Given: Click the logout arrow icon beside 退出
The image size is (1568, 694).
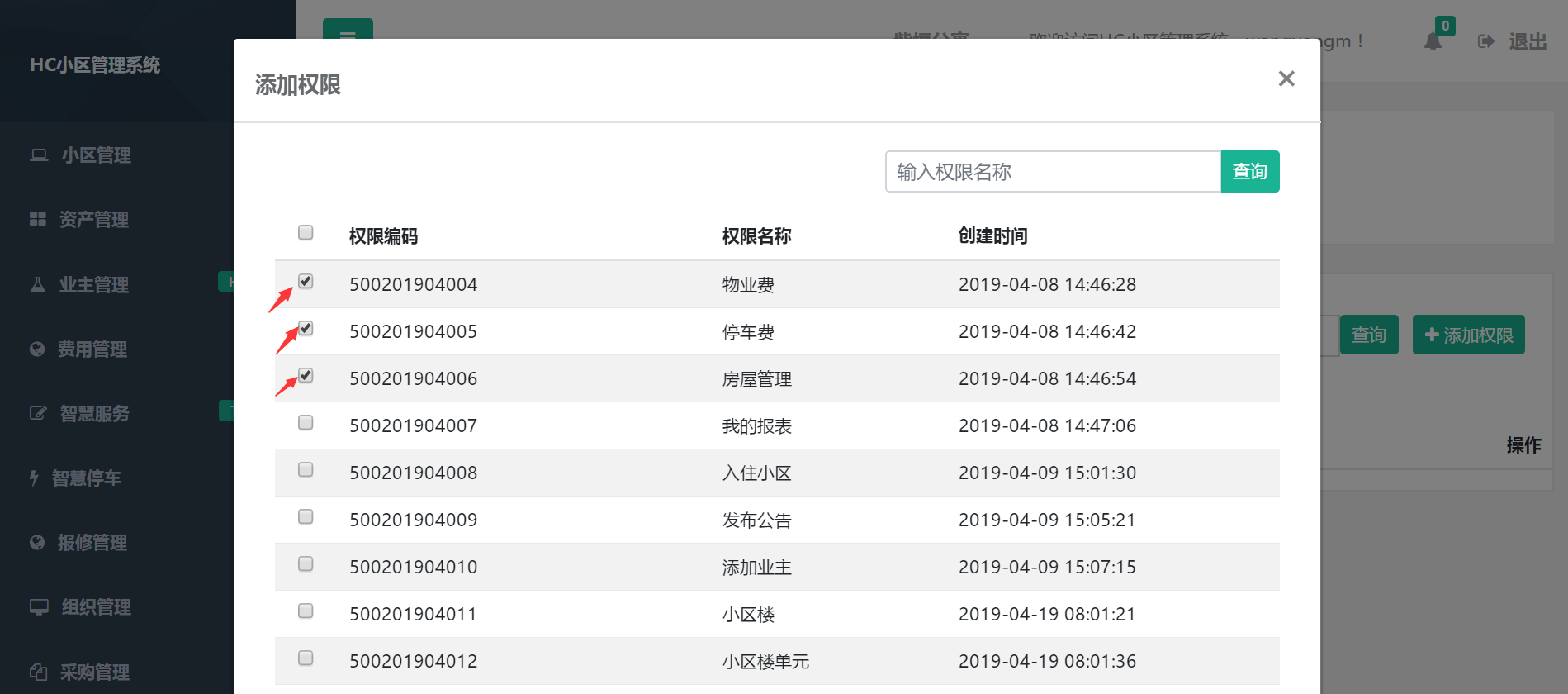Looking at the screenshot, I should [1485, 41].
